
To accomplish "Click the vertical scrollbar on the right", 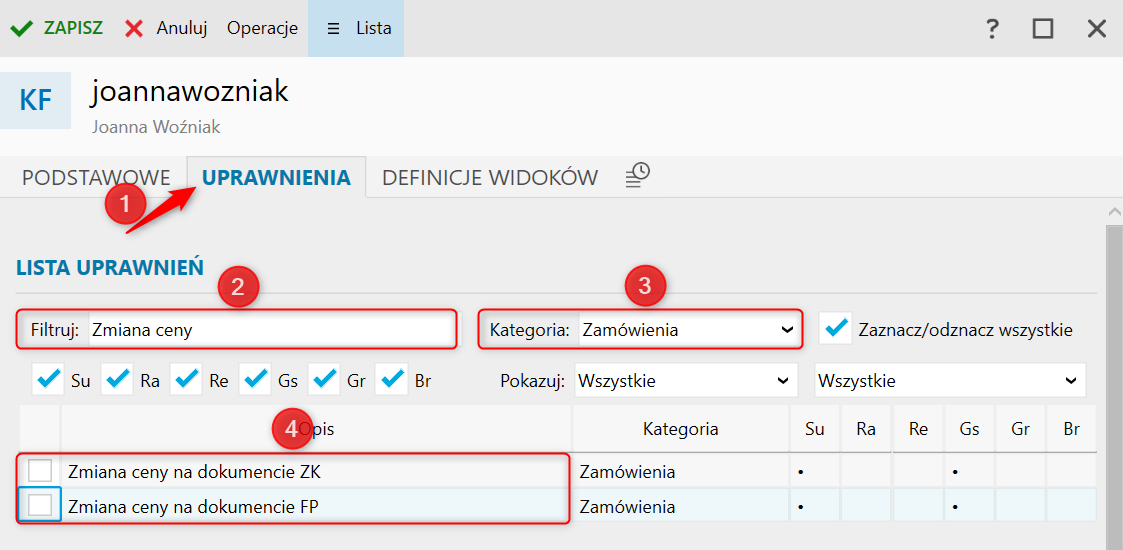I will tap(1114, 380).
